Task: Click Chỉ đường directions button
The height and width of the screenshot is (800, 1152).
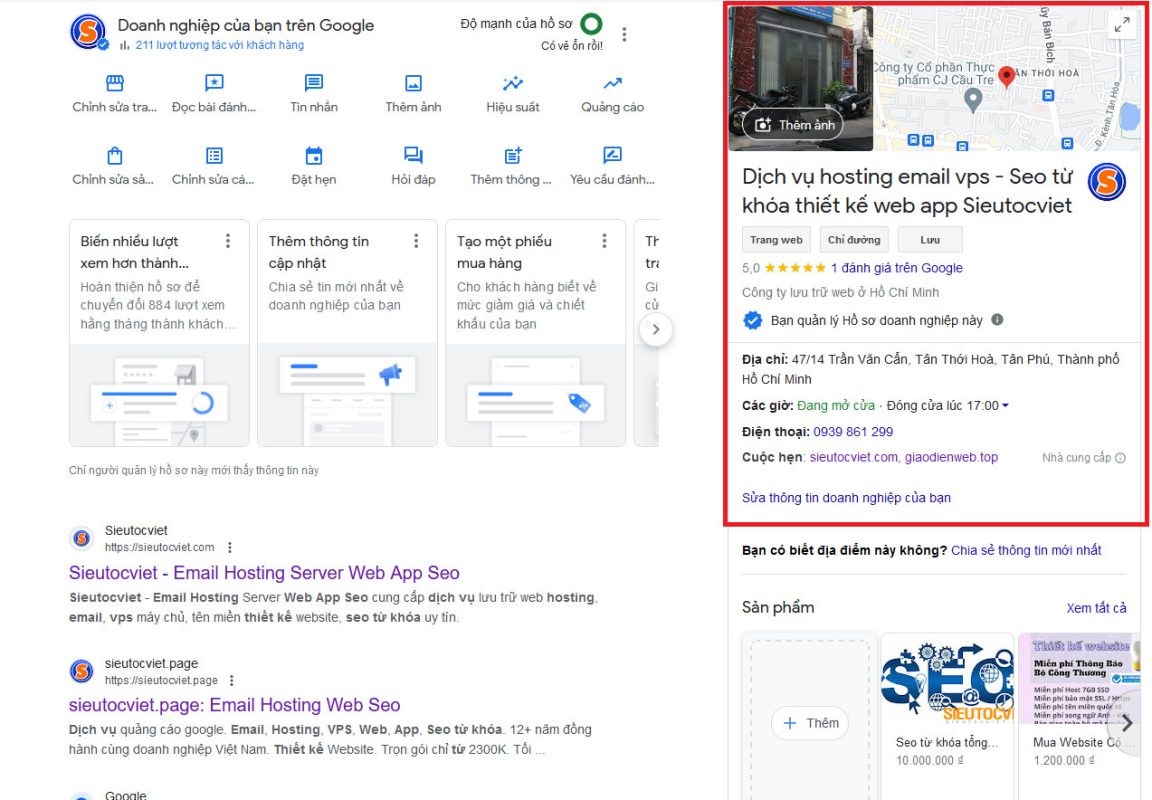Action: point(854,239)
